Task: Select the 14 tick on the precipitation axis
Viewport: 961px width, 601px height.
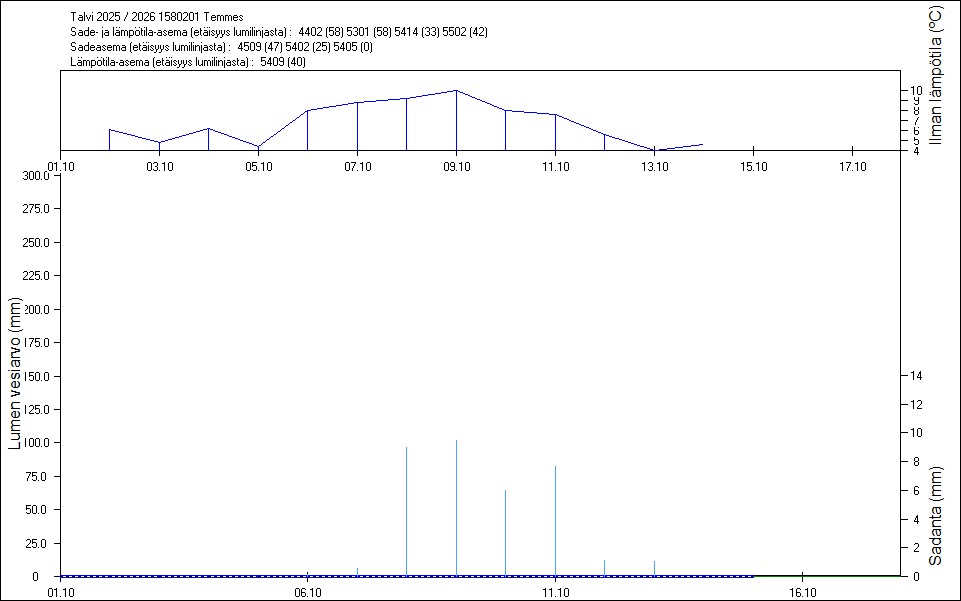Action: (x=913, y=375)
